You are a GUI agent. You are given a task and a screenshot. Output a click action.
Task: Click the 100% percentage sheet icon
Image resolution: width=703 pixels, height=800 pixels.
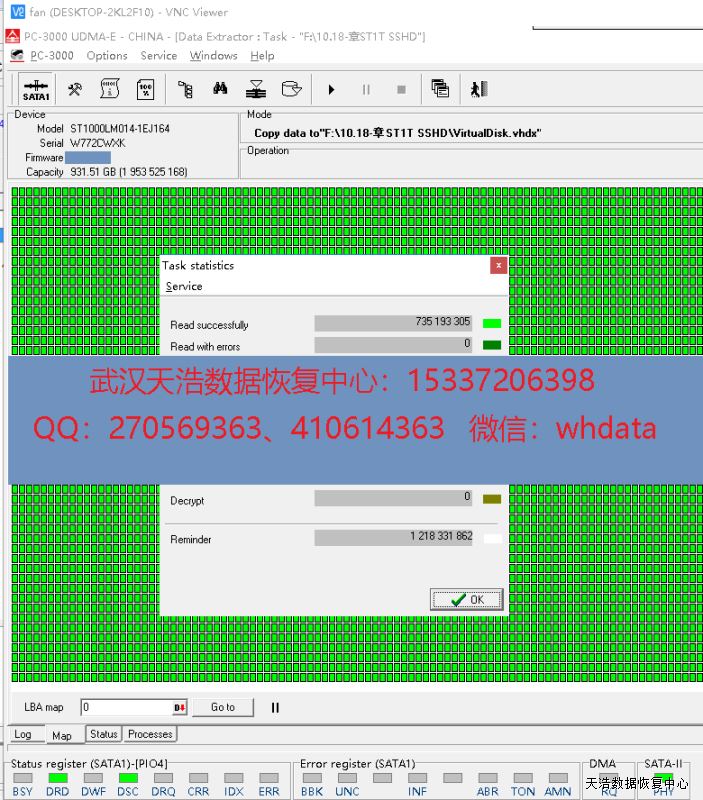(145, 90)
